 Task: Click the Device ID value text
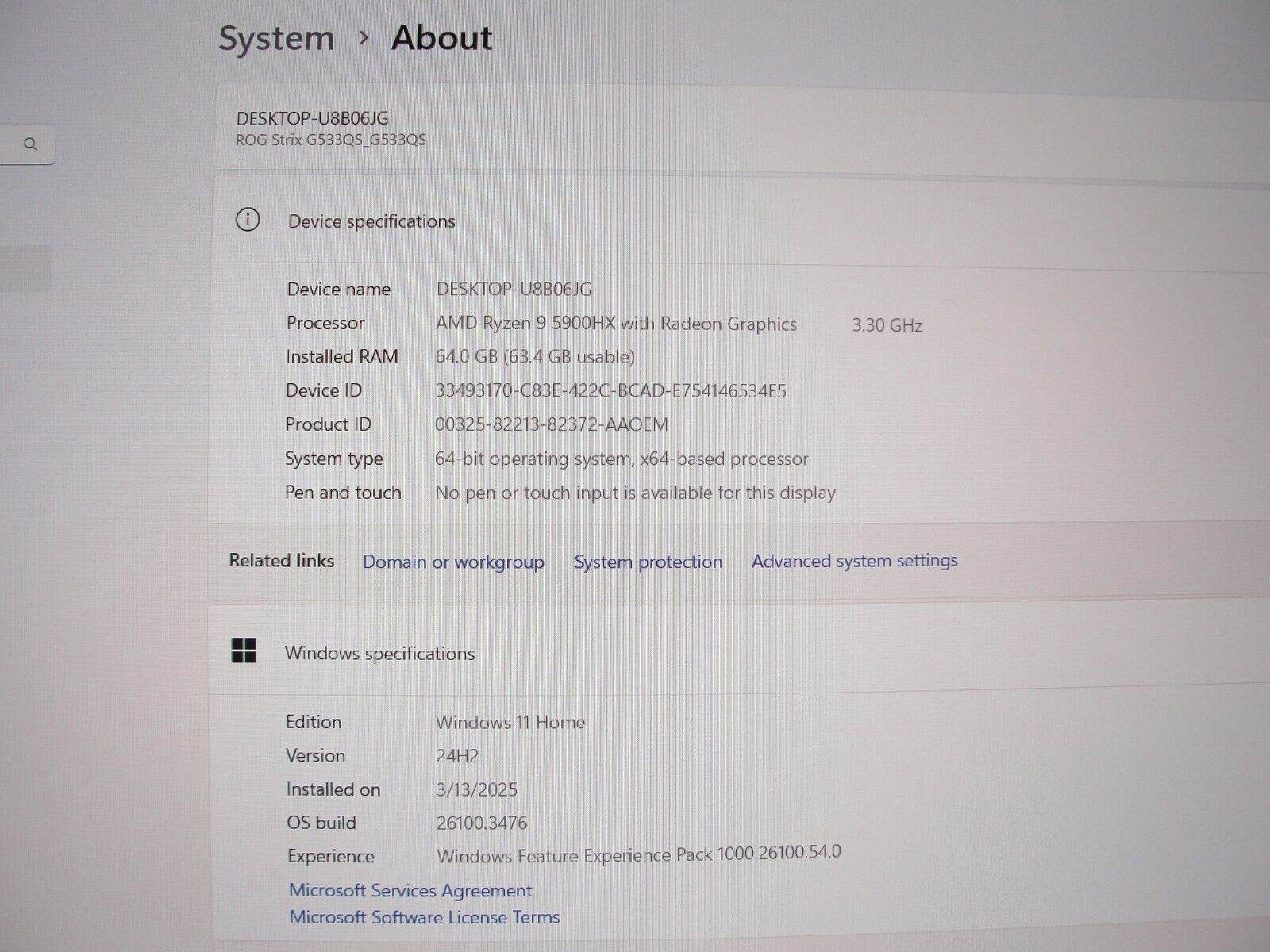tap(610, 391)
